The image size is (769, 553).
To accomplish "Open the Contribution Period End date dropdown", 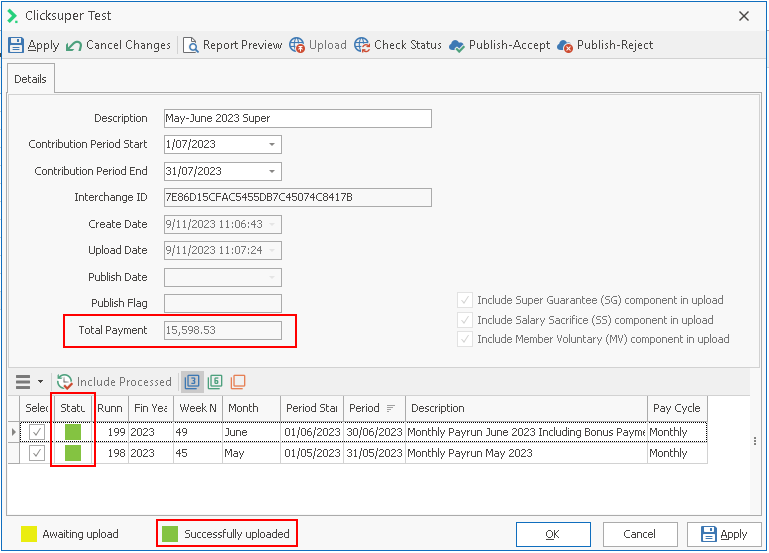I will [272, 171].
